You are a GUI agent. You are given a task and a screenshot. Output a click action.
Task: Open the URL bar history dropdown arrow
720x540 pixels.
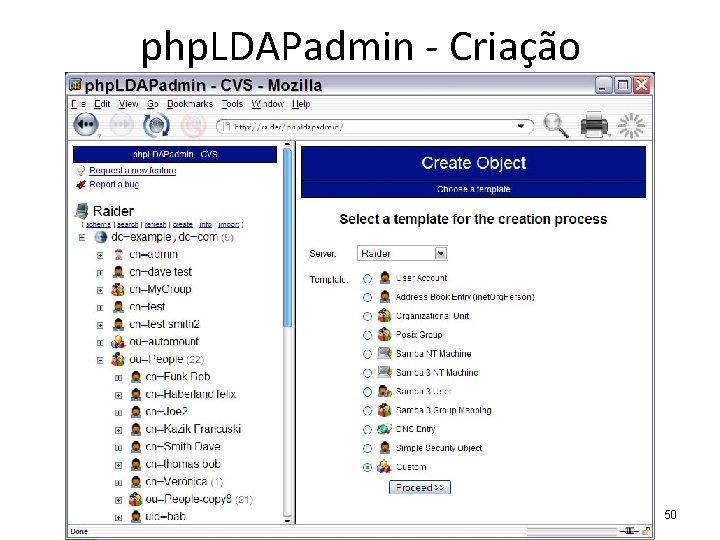[521, 126]
